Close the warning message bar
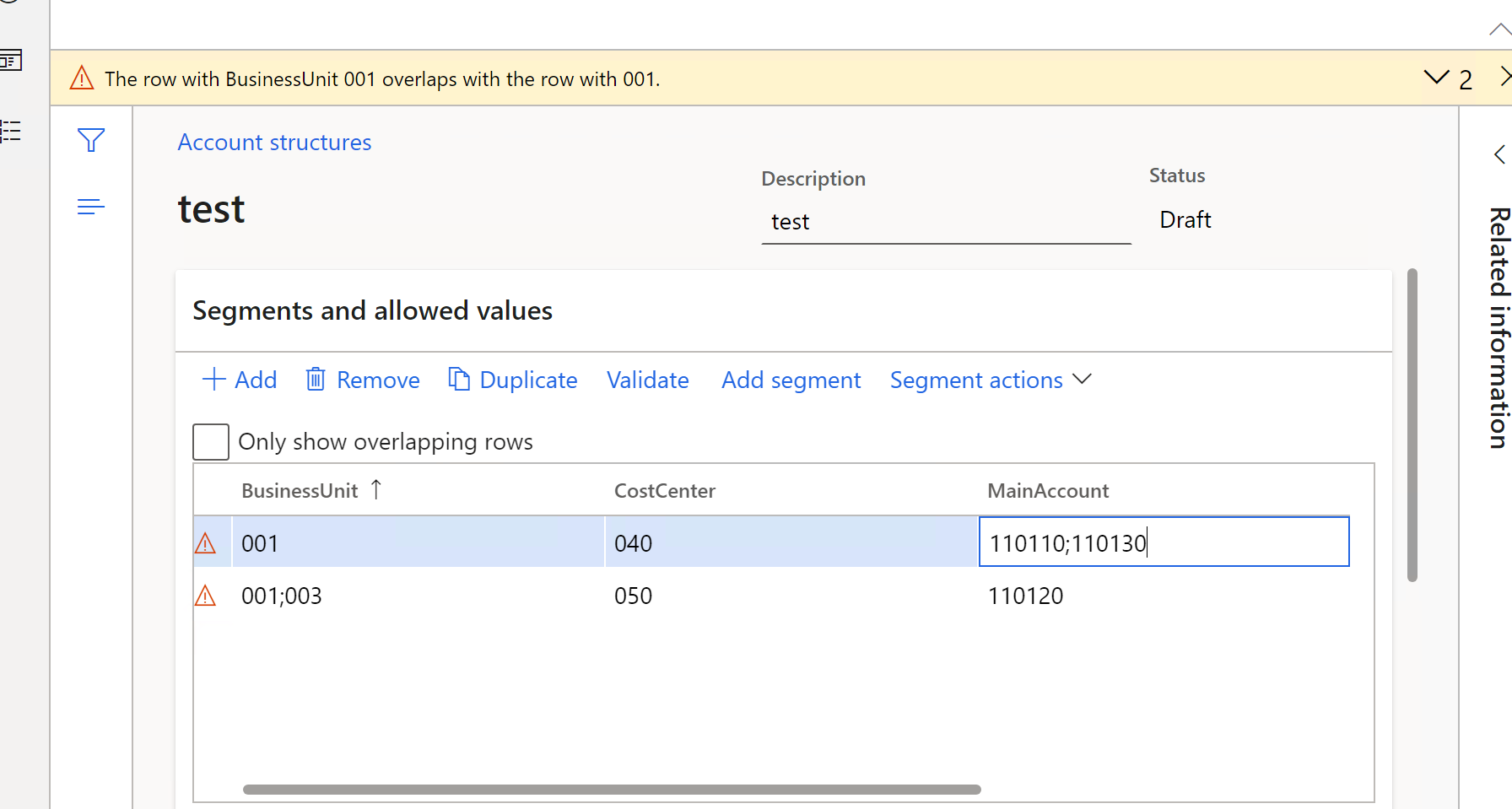1512x809 pixels. click(1504, 77)
